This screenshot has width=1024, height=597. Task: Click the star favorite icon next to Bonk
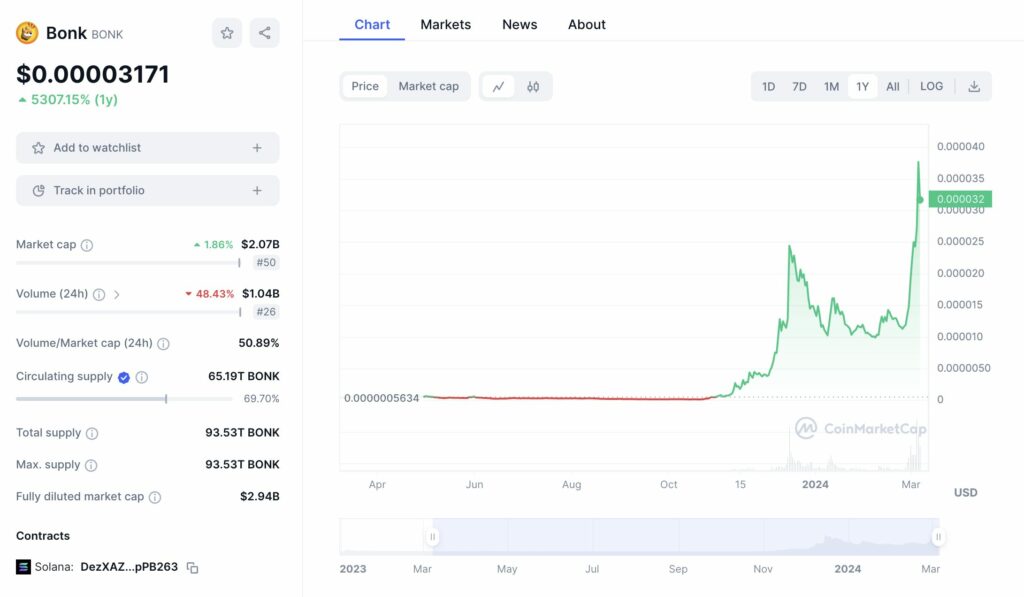pos(227,33)
